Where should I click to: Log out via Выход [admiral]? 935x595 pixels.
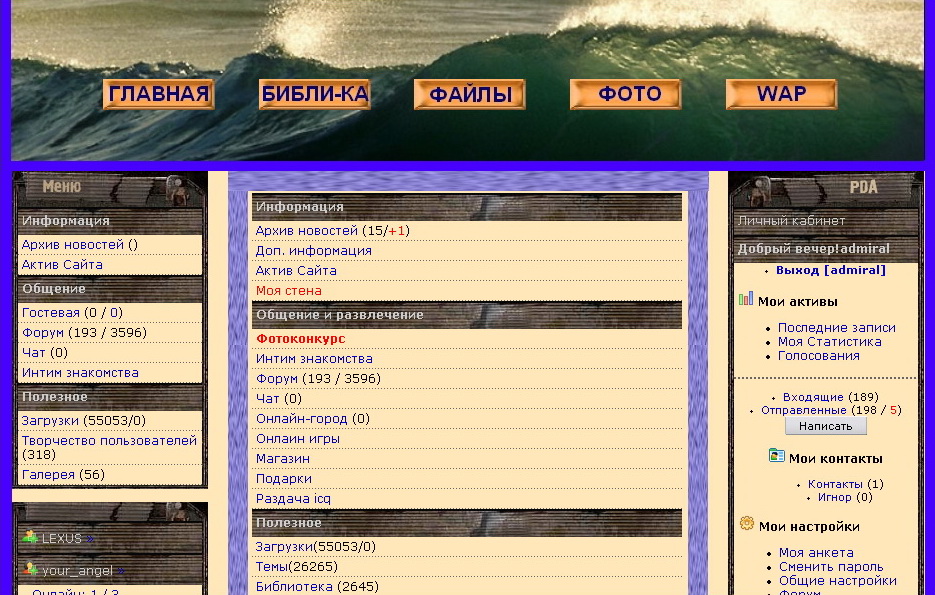831,270
